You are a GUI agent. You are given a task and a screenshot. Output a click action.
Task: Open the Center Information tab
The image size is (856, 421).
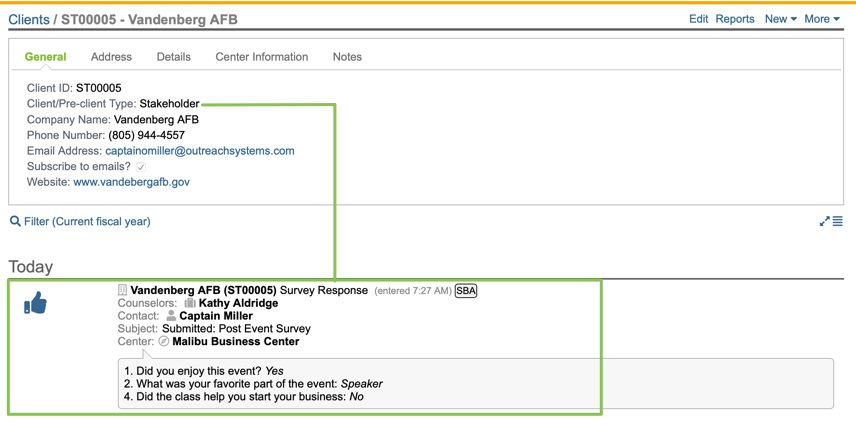click(262, 57)
